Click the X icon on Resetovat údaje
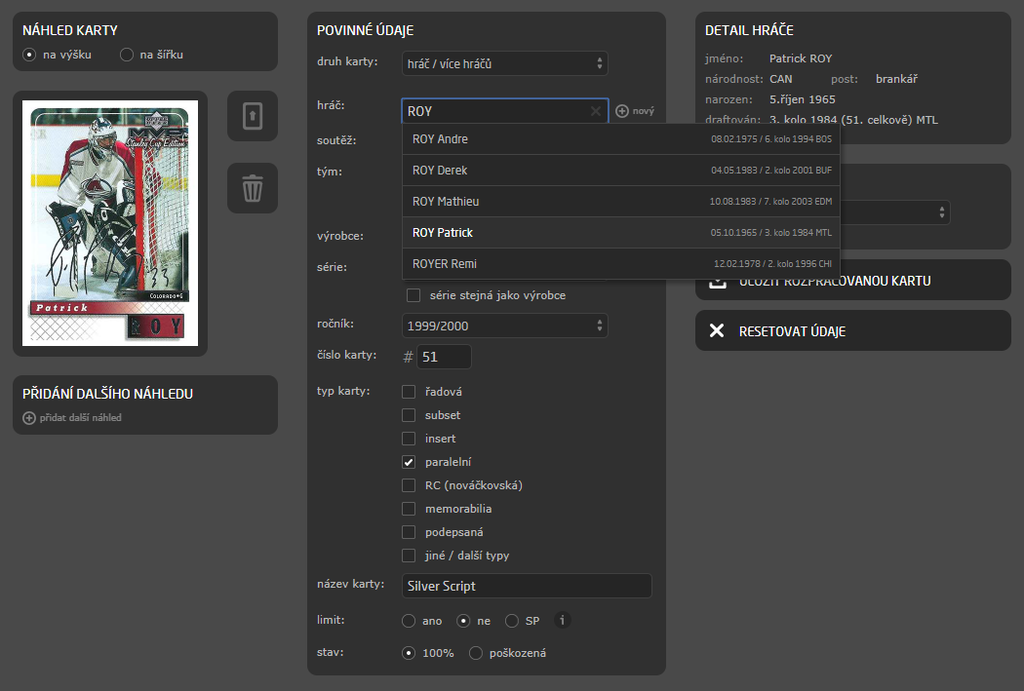This screenshot has width=1024, height=691. (x=716, y=330)
